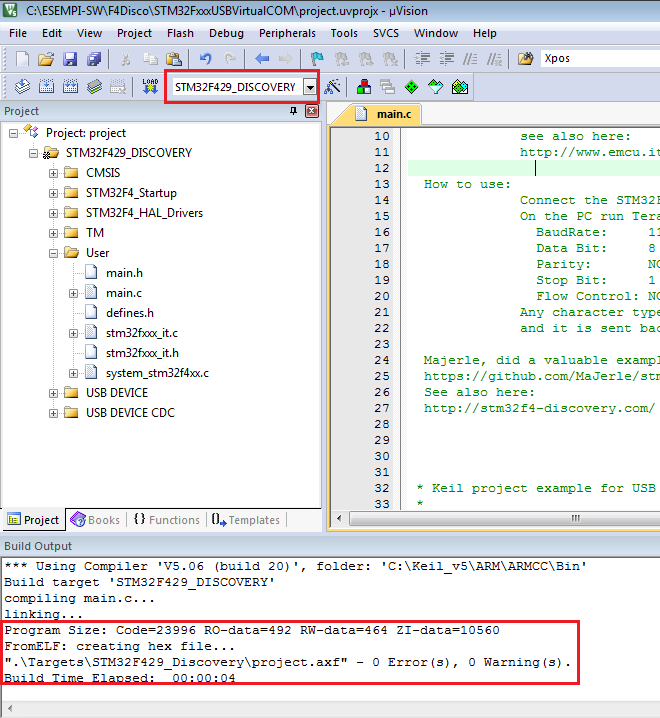Click Navigate Backwards blue arrow

click(262, 59)
